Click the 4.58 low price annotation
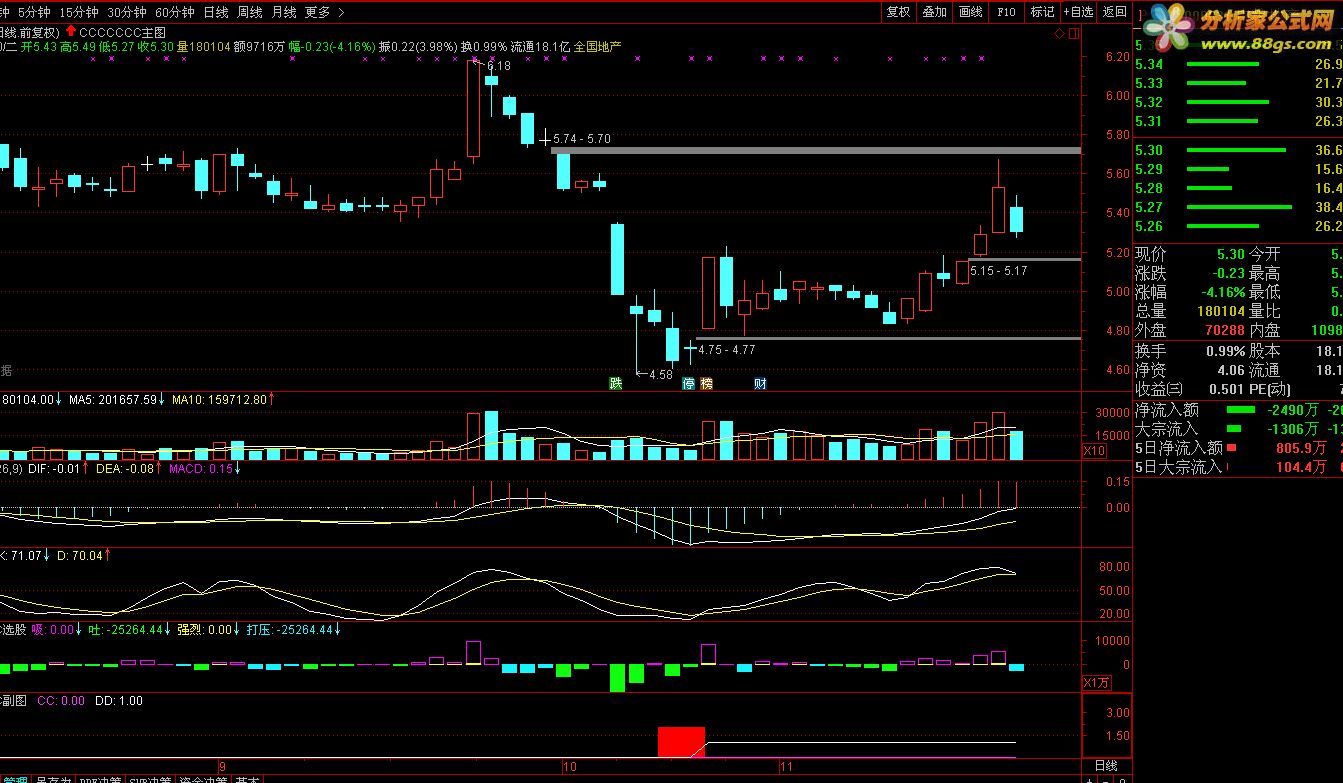 click(x=660, y=374)
